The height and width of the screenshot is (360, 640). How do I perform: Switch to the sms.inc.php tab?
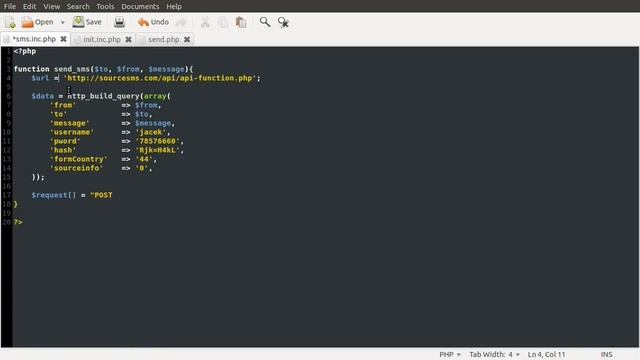pos(34,39)
